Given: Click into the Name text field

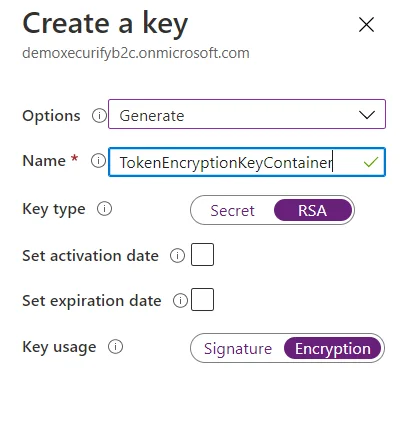Looking at the screenshot, I should [x=247, y=162].
